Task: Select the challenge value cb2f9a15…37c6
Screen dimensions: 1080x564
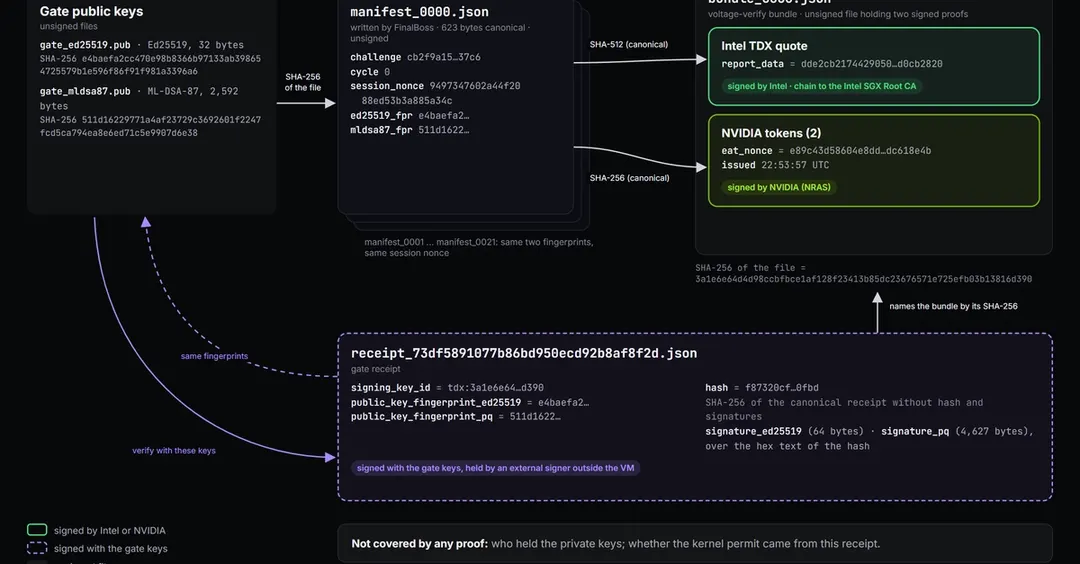Action: (x=444, y=57)
